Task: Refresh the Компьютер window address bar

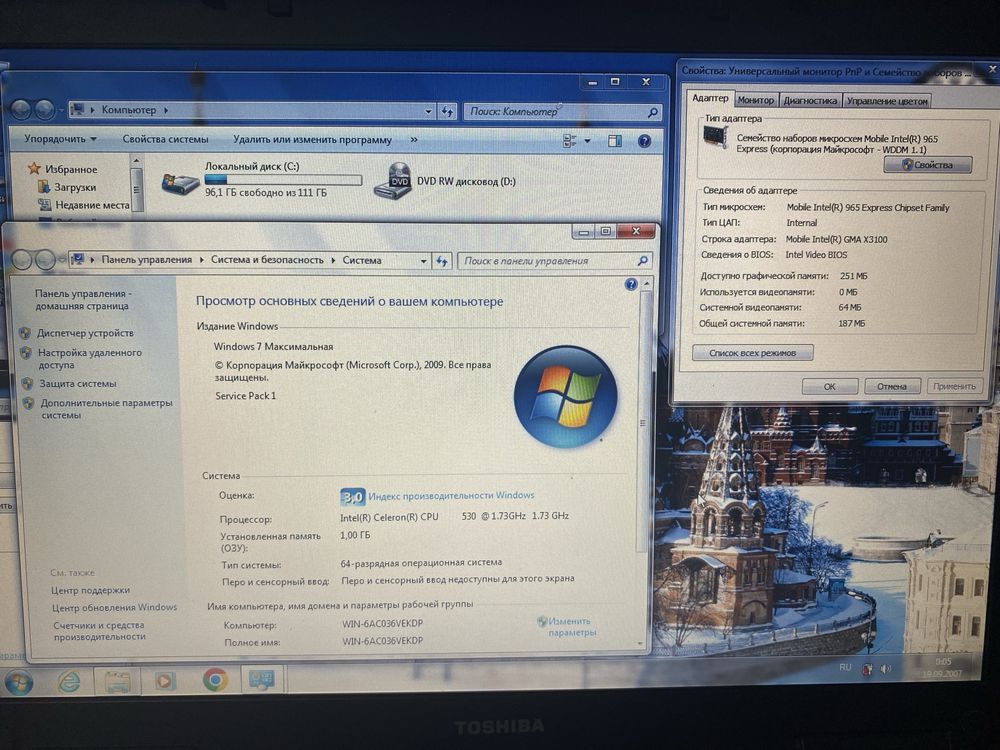Action: (447, 112)
